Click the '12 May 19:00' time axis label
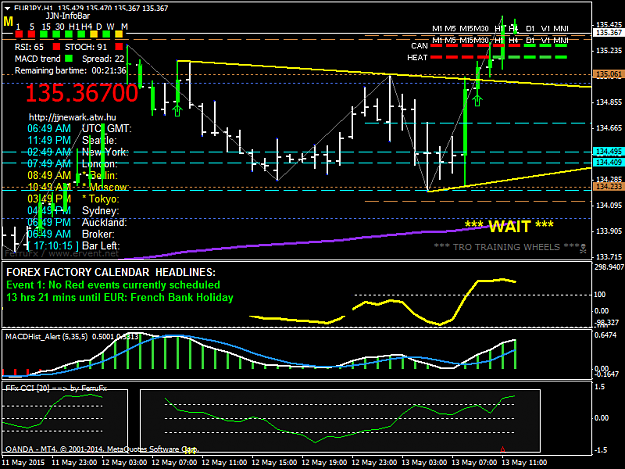 pos(324,463)
